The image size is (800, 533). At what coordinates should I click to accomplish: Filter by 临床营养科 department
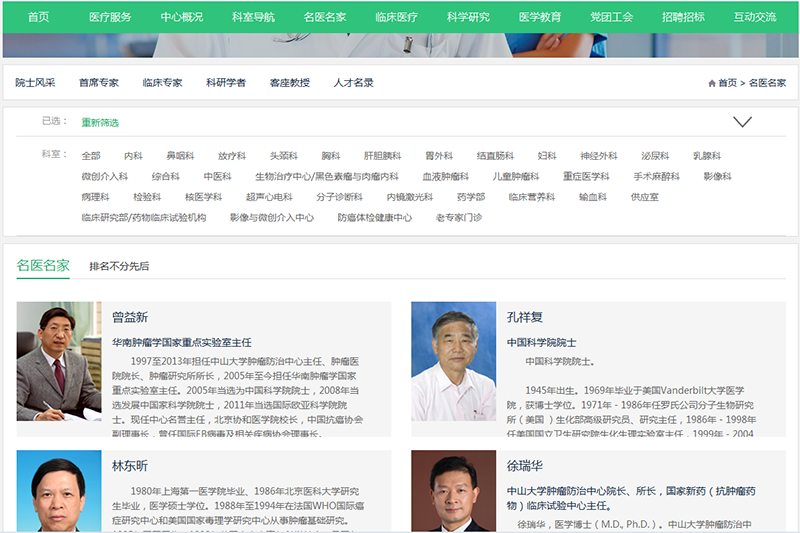point(532,197)
